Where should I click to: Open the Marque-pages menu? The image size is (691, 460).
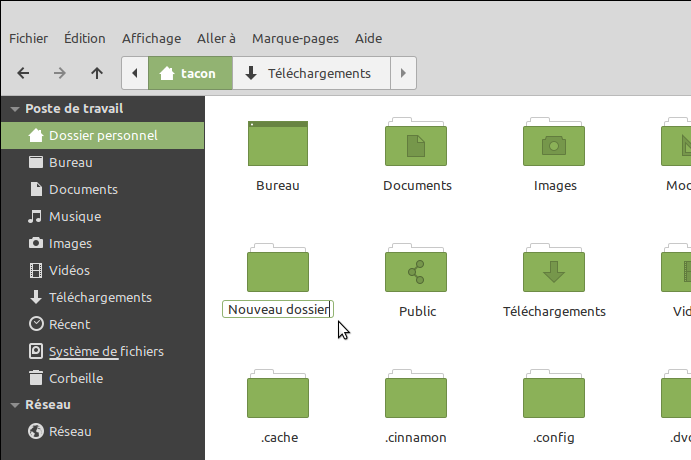tap(295, 38)
